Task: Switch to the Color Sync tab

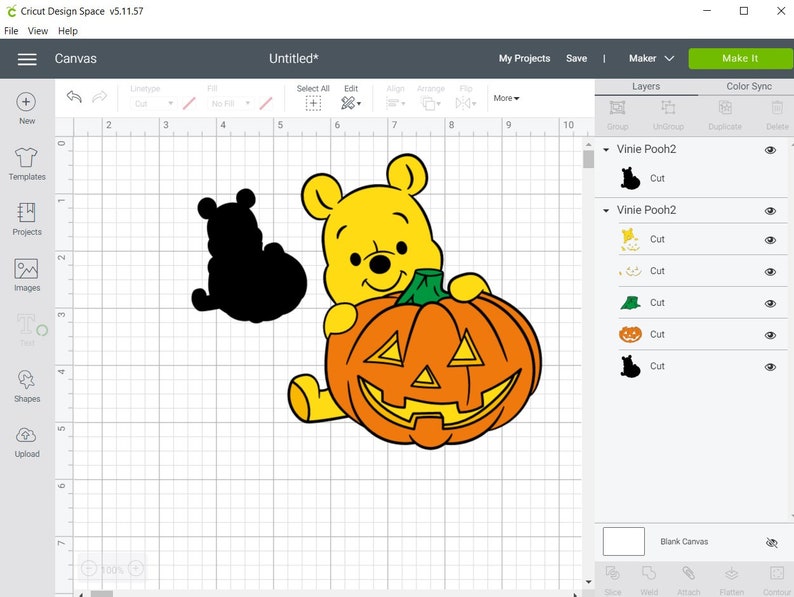Action: tap(749, 87)
